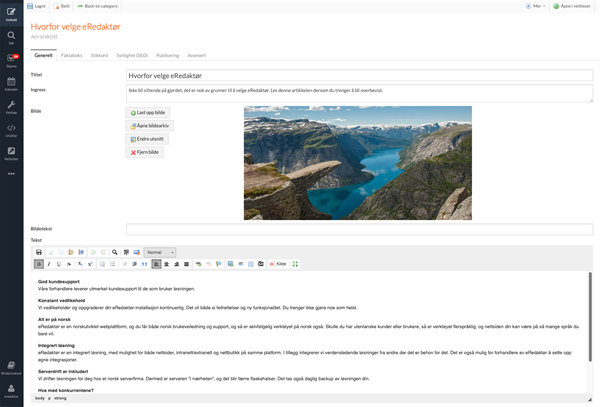Apply subscript formatting
This screenshot has height=407, width=600.
(x=80, y=264)
